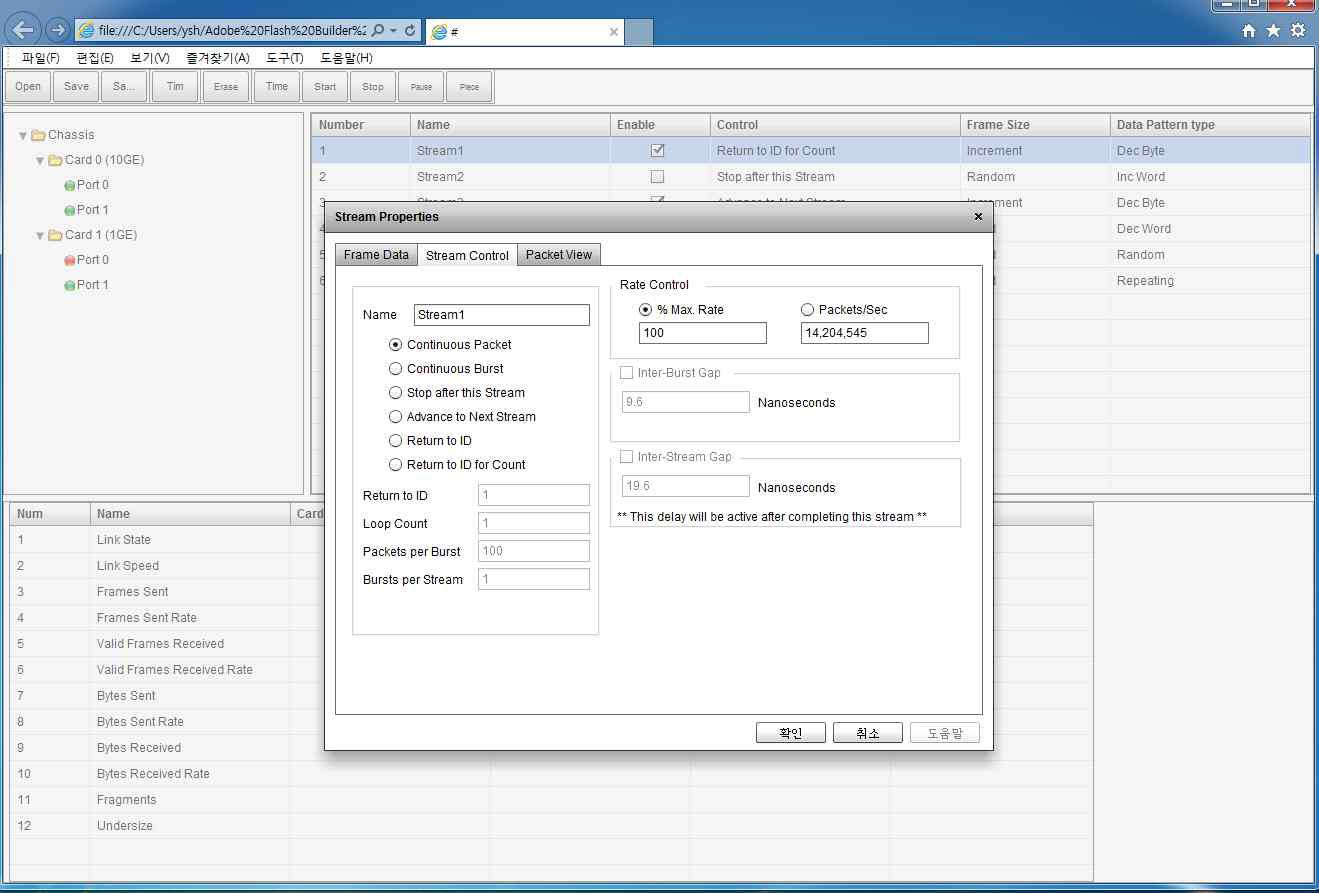This screenshot has height=893, width=1319.
Task: Click the Packets/Sec field showing 14,204,545
Action: [865, 333]
